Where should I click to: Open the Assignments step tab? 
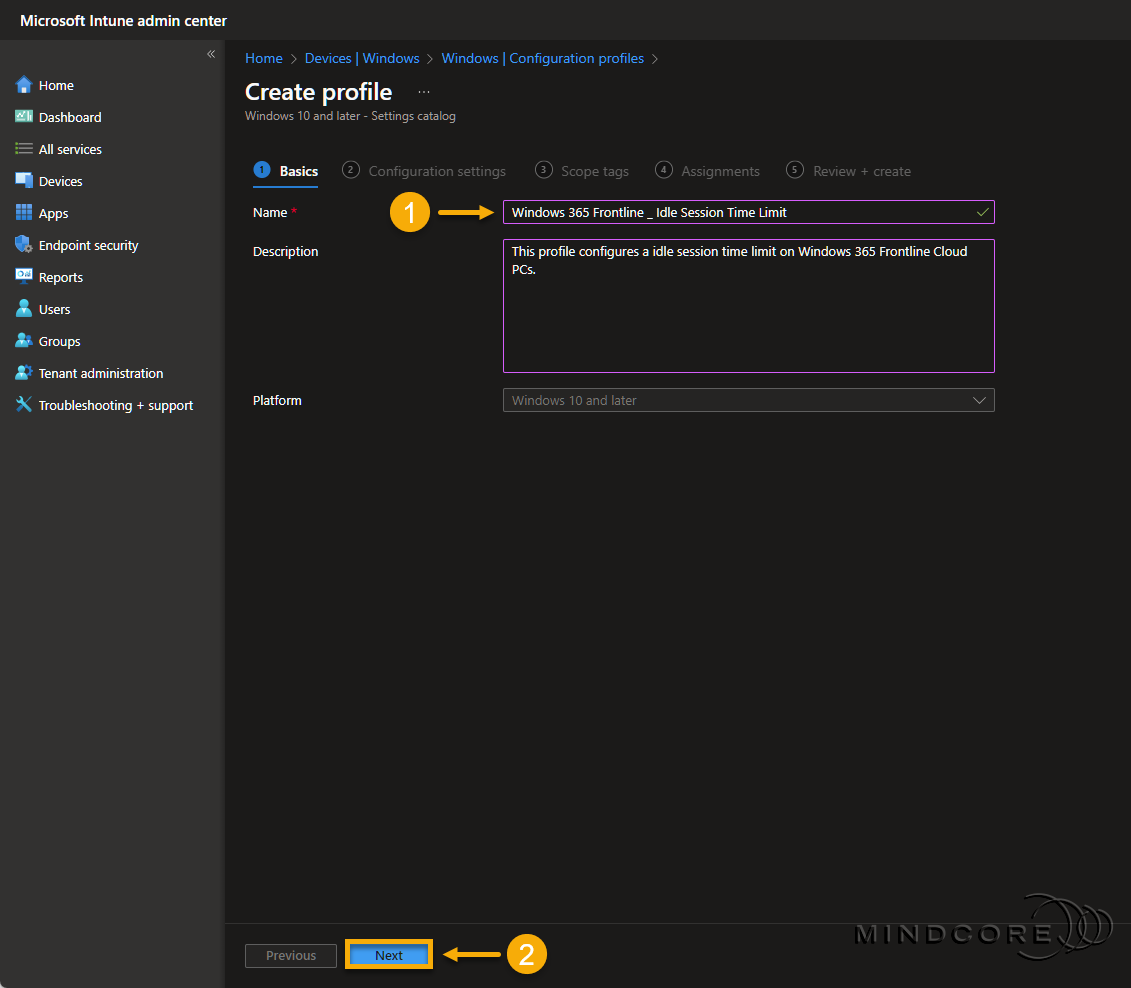[708, 171]
